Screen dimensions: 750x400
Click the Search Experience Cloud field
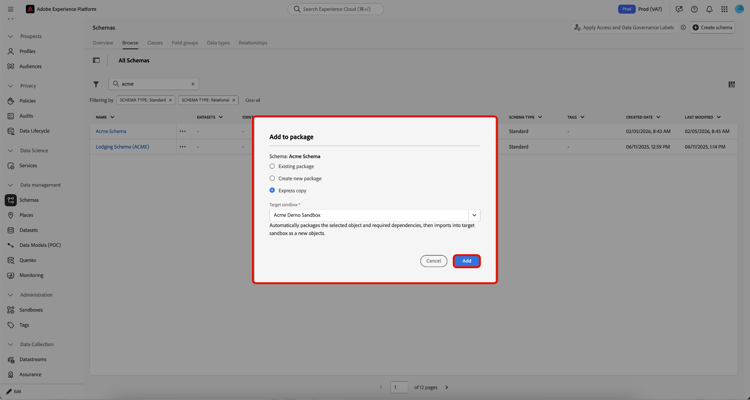coord(335,9)
